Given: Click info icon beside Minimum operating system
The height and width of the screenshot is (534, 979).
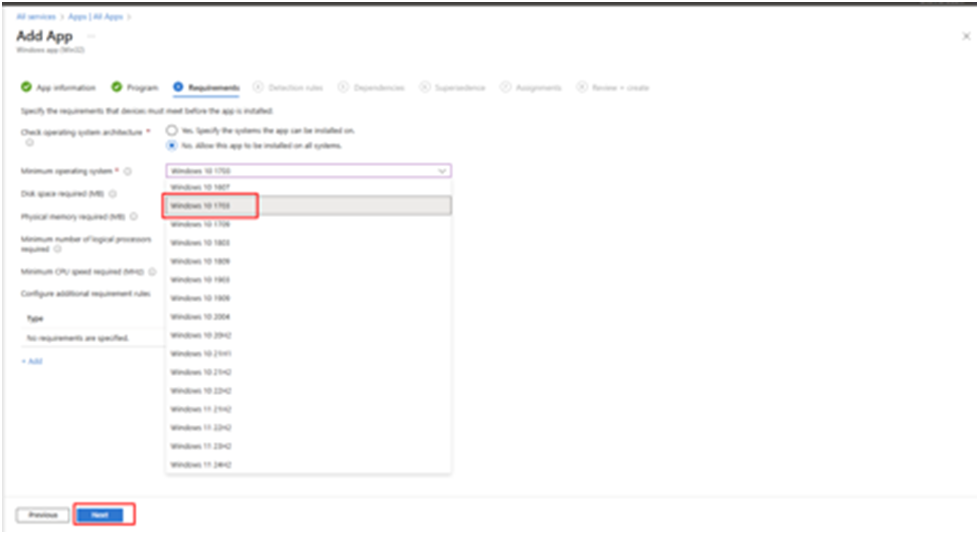Looking at the screenshot, I should click(127, 171).
